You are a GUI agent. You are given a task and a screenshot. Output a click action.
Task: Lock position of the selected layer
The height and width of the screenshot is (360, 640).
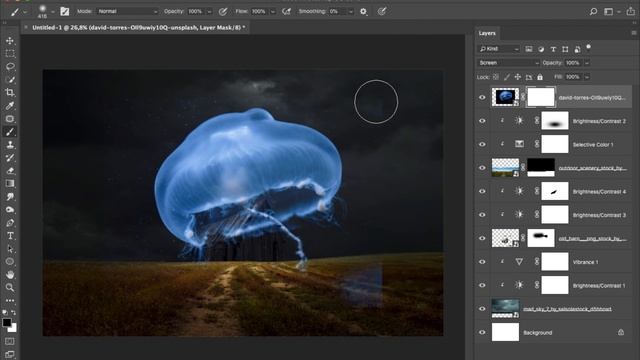[518, 77]
